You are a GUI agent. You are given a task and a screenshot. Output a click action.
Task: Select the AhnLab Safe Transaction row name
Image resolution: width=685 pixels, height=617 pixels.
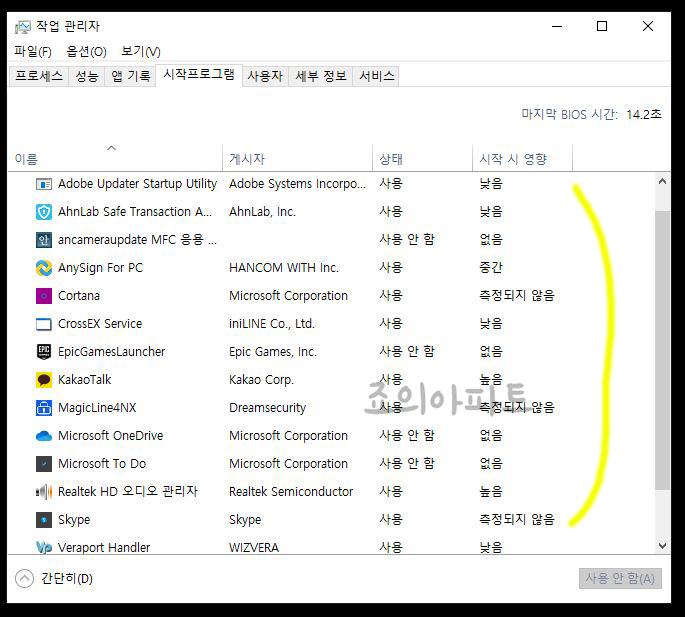(x=135, y=212)
